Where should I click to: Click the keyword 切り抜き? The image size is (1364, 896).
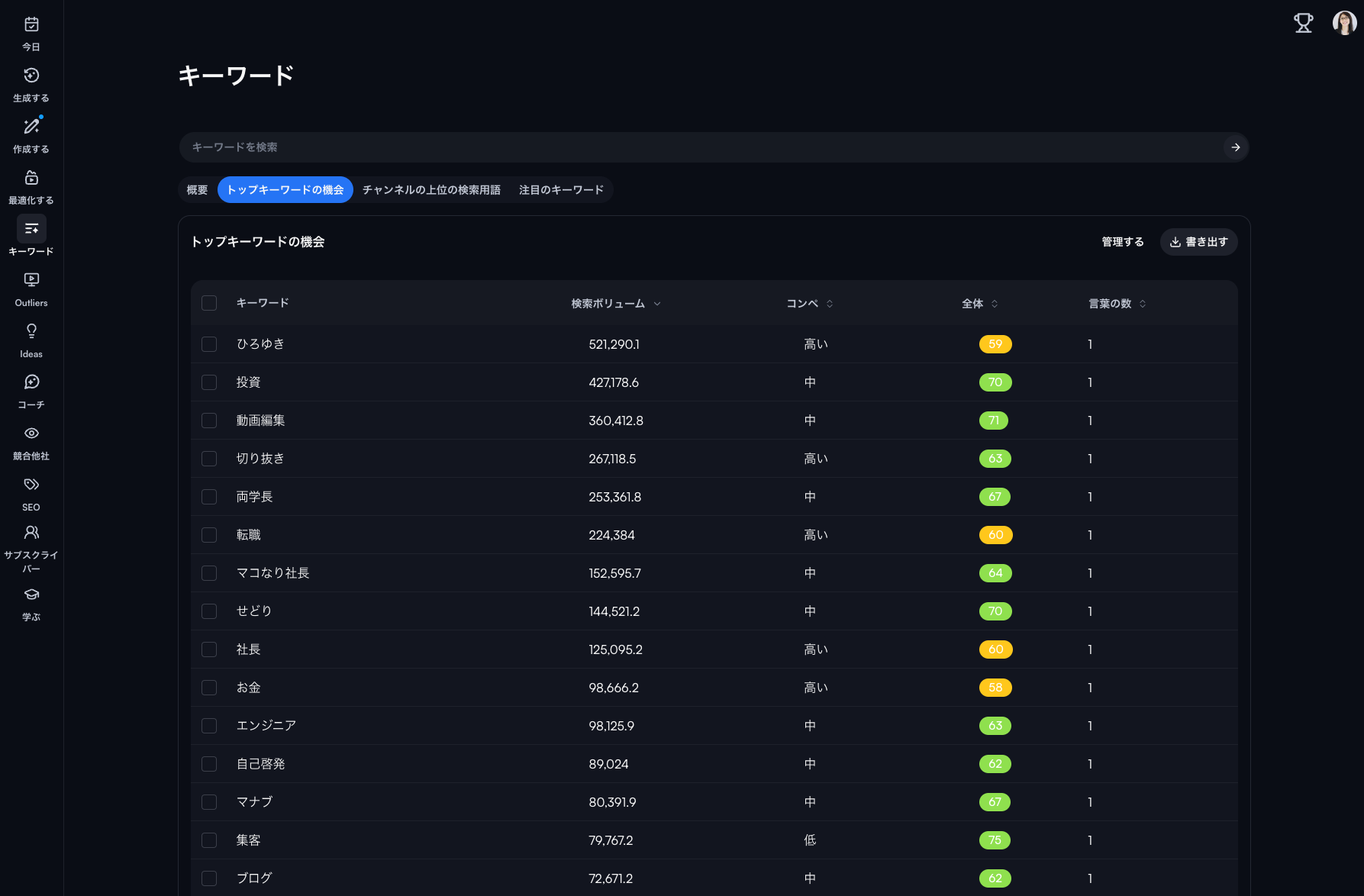(x=260, y=459)
